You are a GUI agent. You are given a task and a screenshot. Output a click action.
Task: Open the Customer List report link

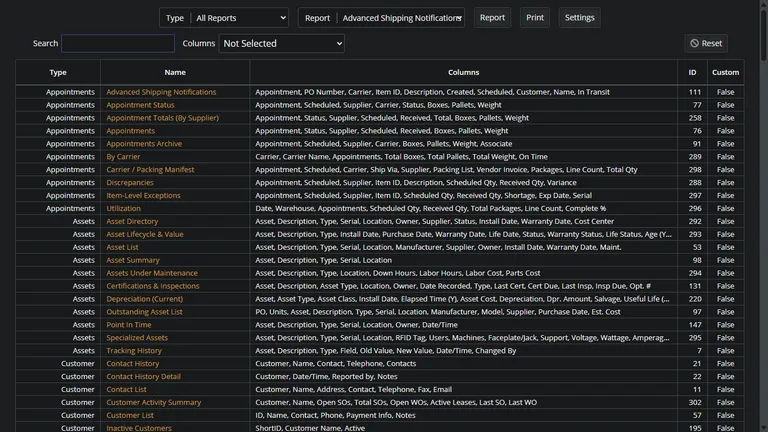click(130, 415)
